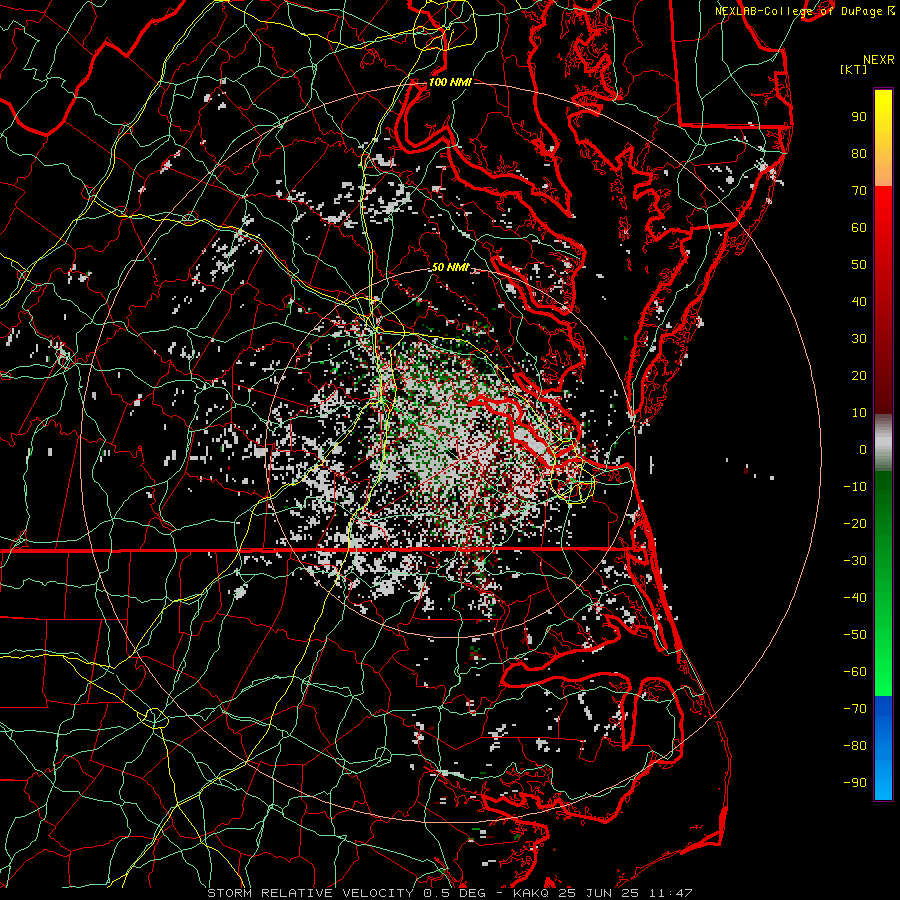900x900 pixels.
Task: Click the 0 value on the velocity scale
Action: [x=863, y=450]
